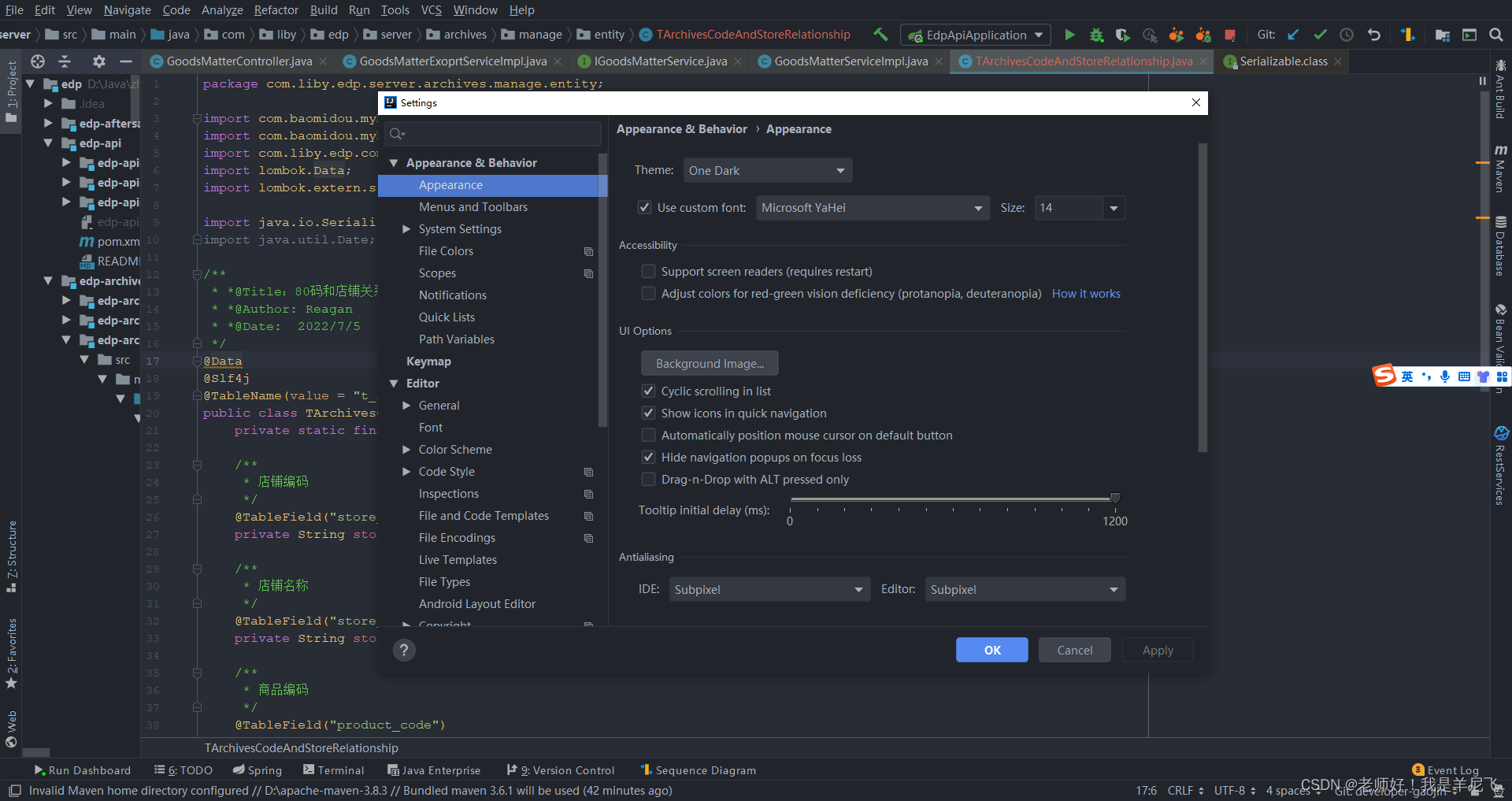The height and width of the screenshot is (801, 1512).
Task: Collapse Appearance & Behavior settings group
Action: (394, 163)
